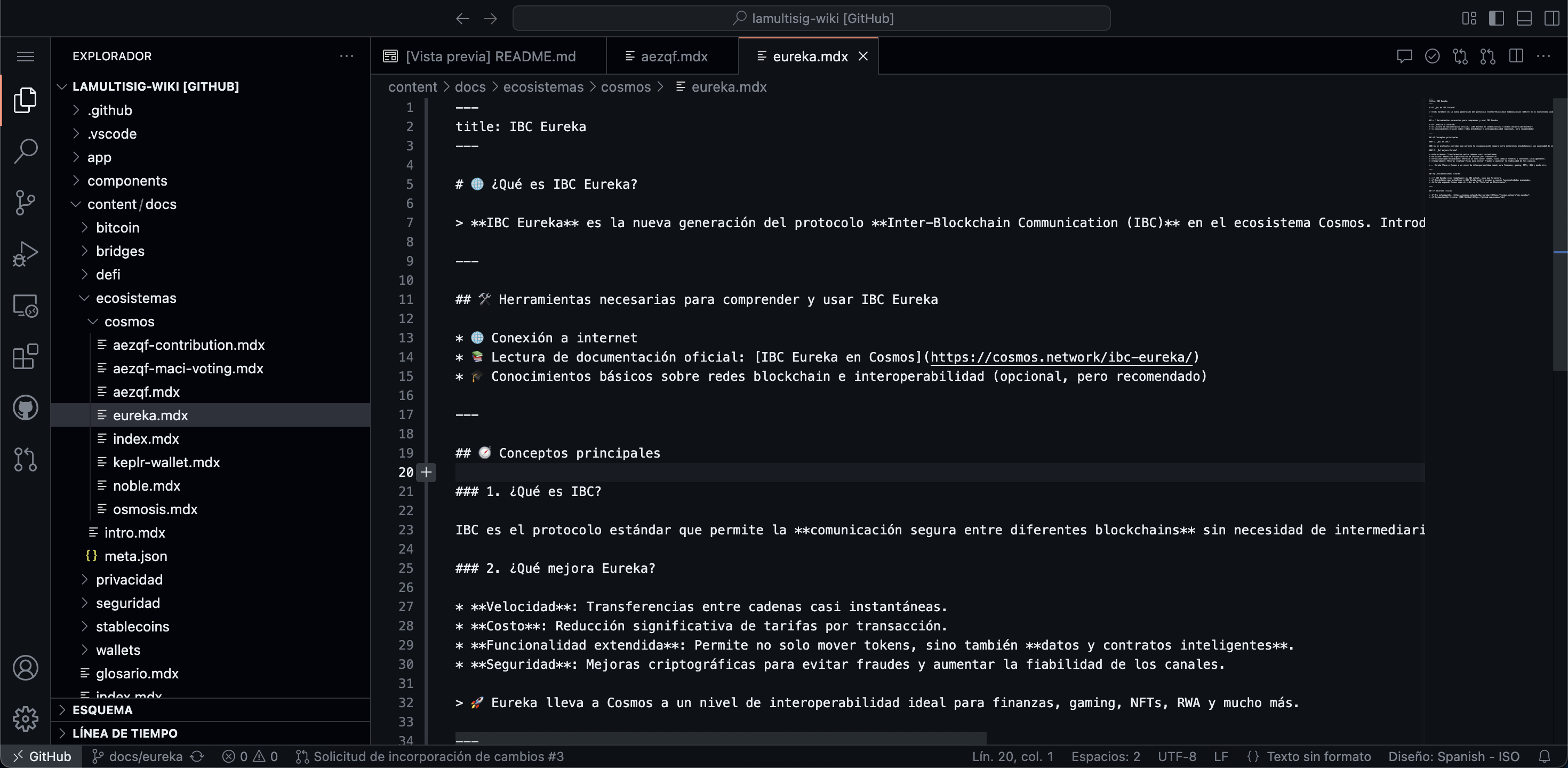
Task: Open the Explorer view in activity bar
Action: pyautogui.click(x=25, y=100)
